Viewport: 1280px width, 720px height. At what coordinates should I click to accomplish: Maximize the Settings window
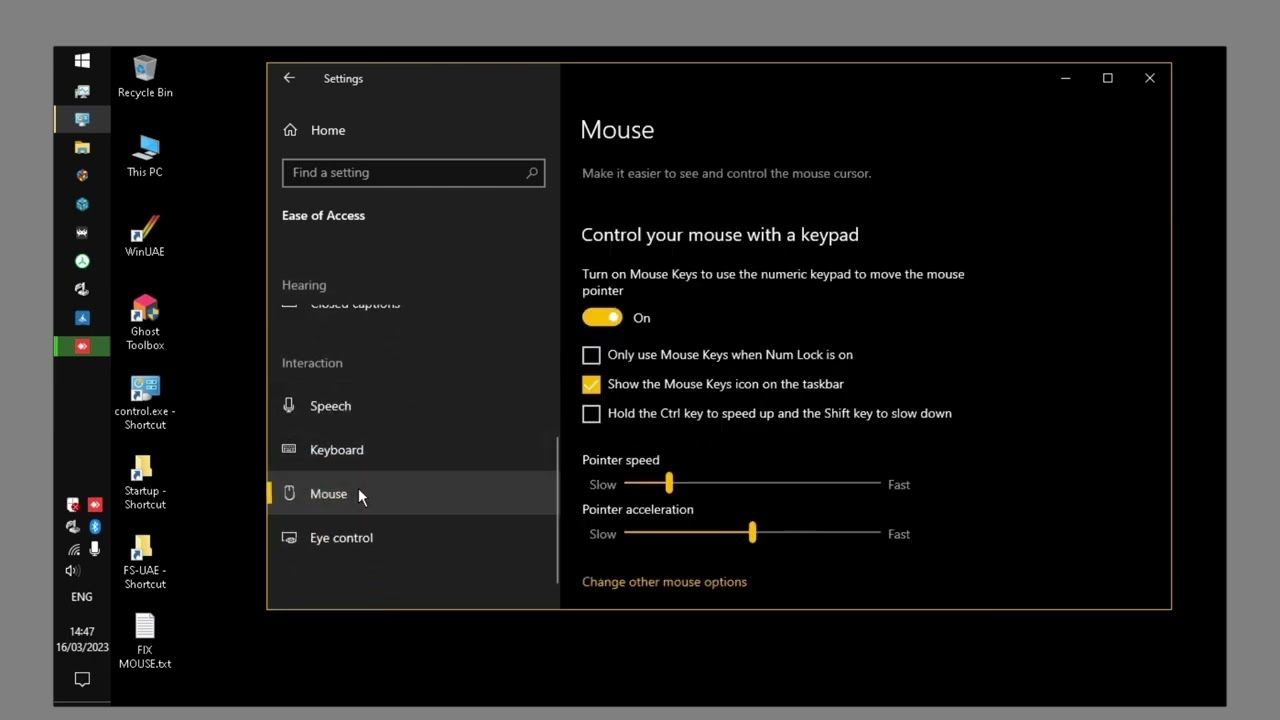(x=1107, y=78)
